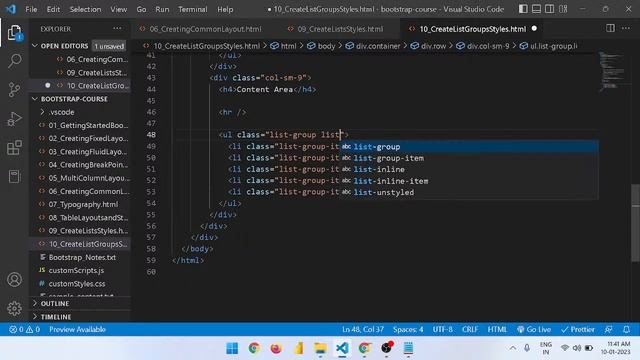Select list-group autocomplete suggestion
The width and height of the screenshot is (640, 360).
point(469,147)
